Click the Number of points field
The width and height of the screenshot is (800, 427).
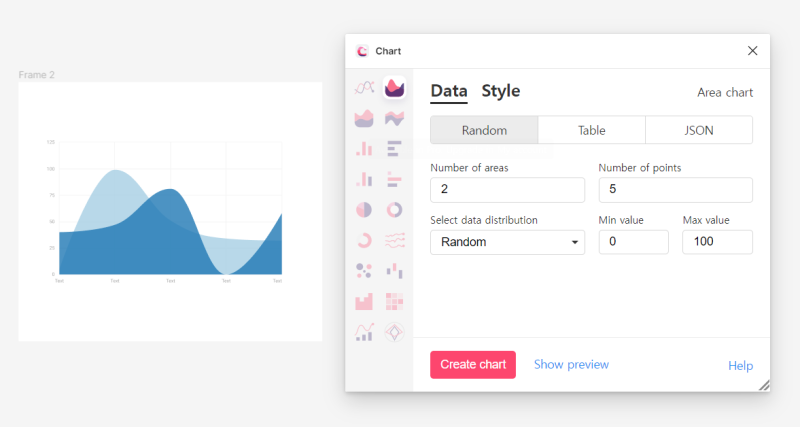(676, 189)
